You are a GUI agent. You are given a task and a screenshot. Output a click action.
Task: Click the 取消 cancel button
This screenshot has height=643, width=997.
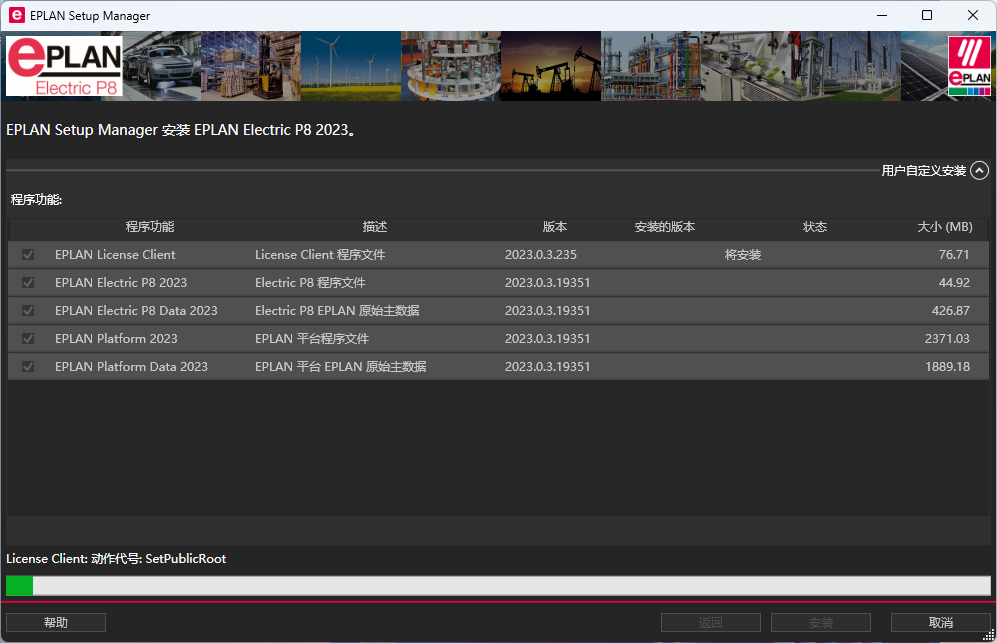(x=941, y=623)
